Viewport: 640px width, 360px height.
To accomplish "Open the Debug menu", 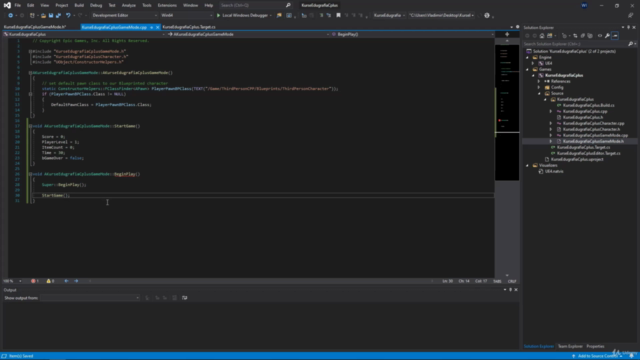I will click(x=96, y=5).
